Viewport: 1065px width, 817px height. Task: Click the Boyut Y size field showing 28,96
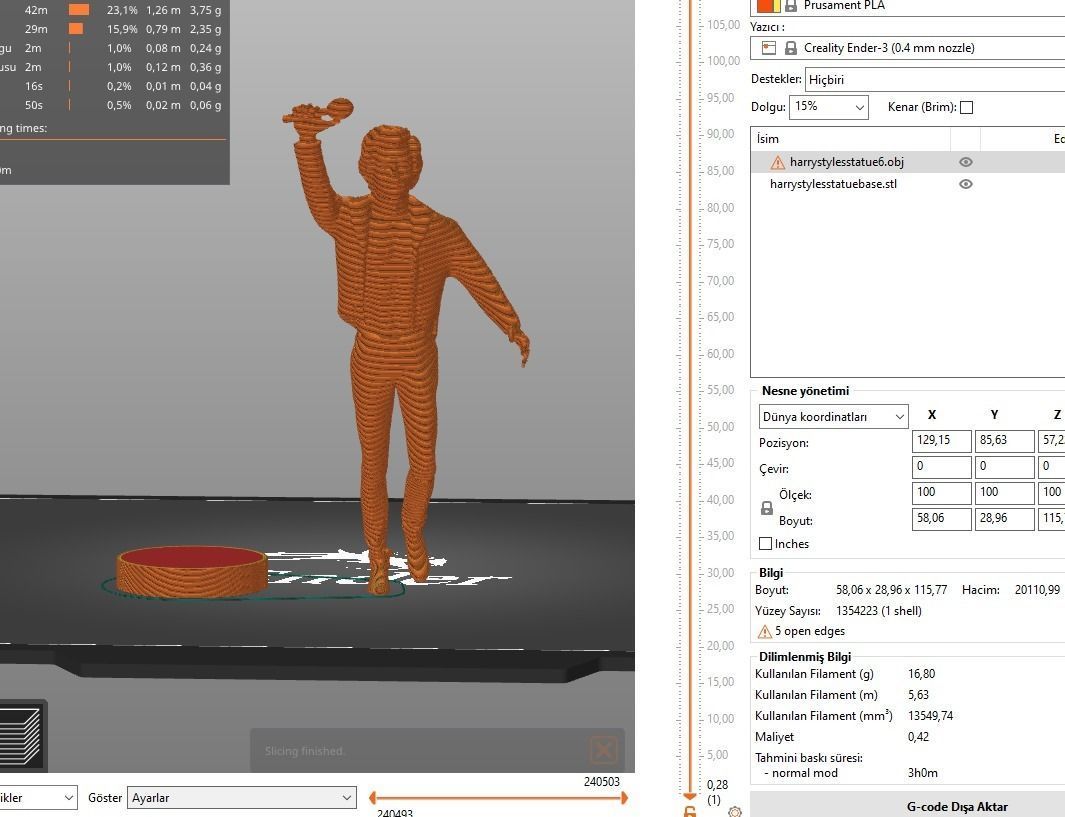coord(1004,518)
